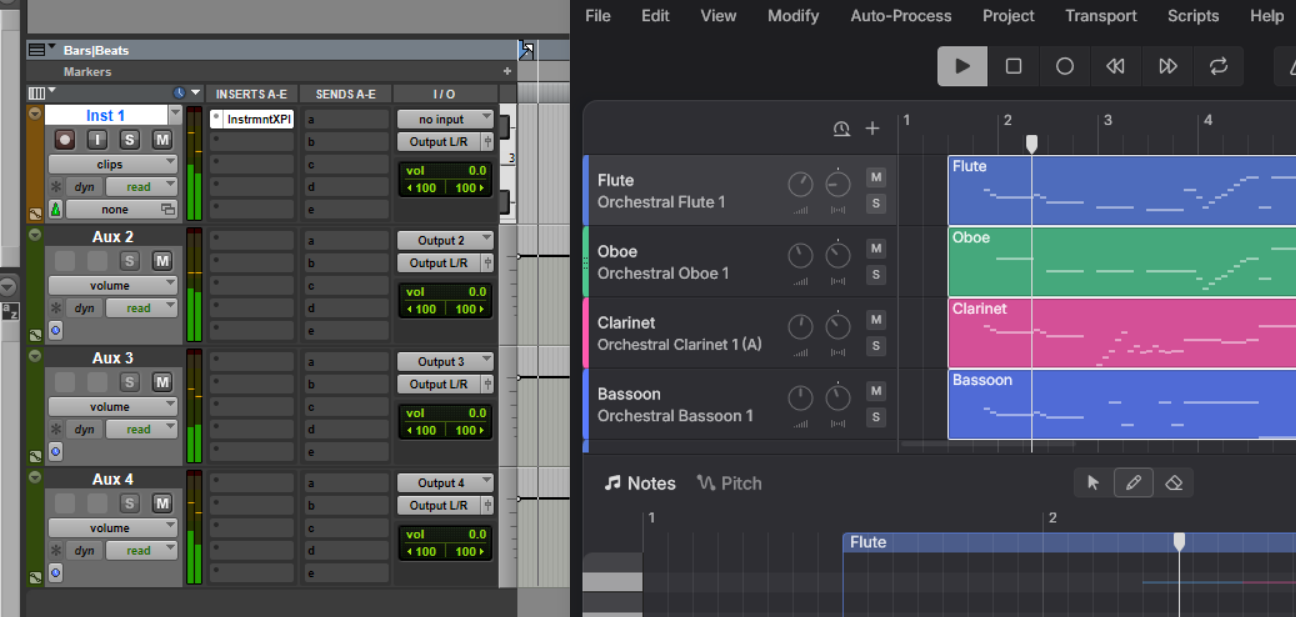1296x617 pixels.
Task: Toggle loop playback in transport bar
Action: point(1218,66)
